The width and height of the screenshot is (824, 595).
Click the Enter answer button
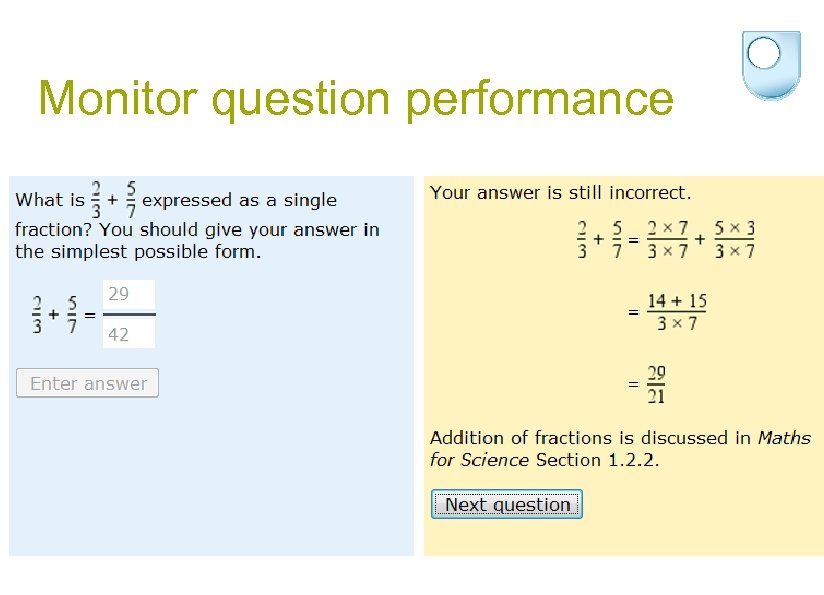coord(87,383)
